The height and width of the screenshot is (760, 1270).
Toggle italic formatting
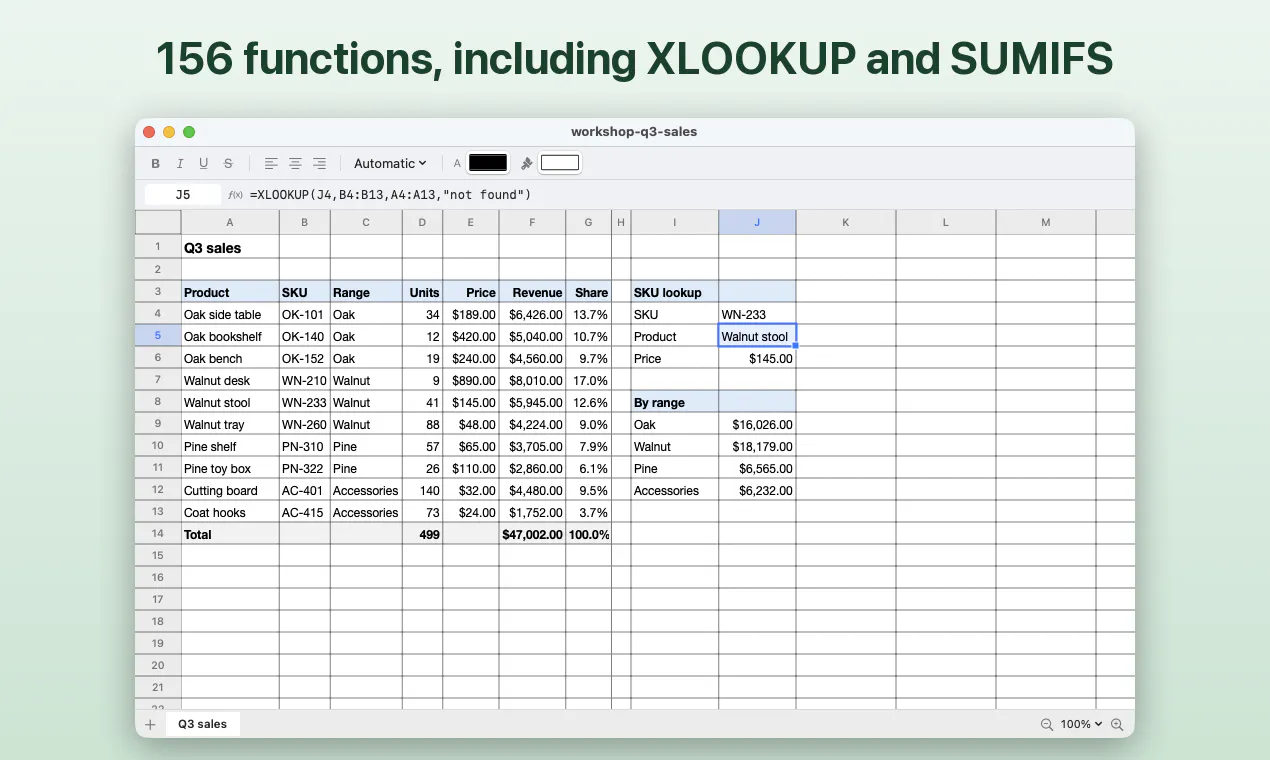(180, 163)
